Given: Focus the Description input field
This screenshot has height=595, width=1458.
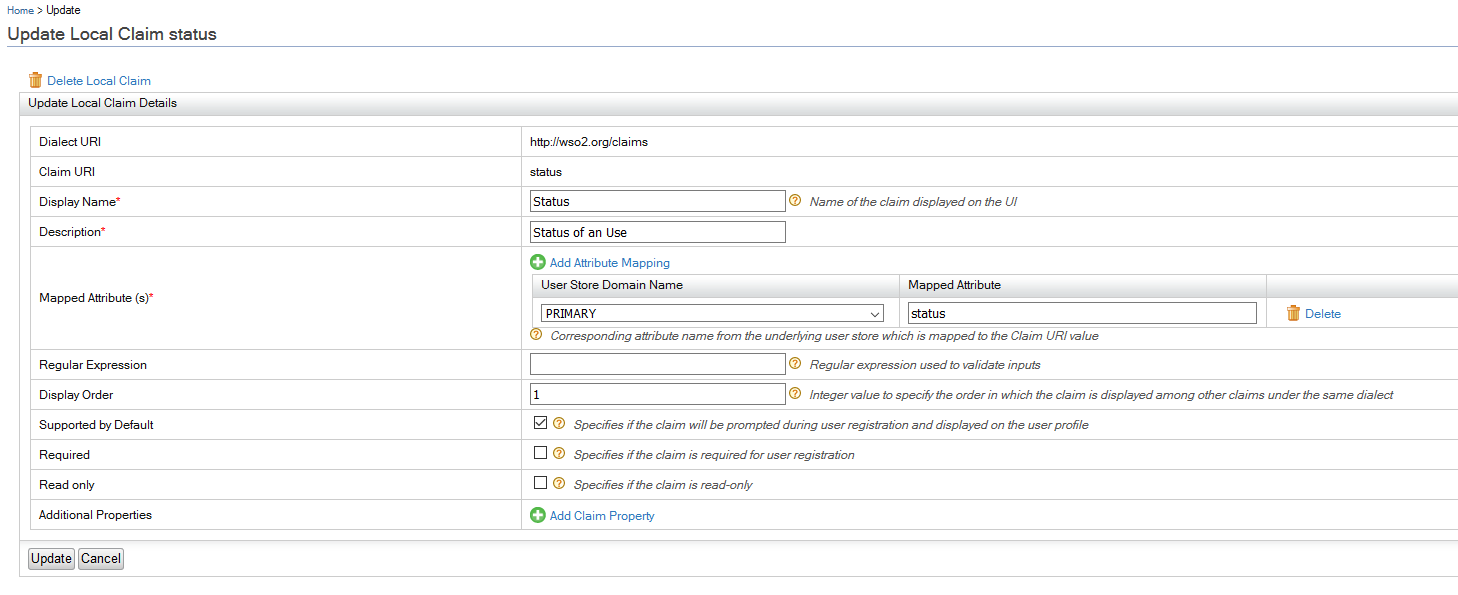Looking at the screenshot, I should pyautogui.click(x=658, y=232).
